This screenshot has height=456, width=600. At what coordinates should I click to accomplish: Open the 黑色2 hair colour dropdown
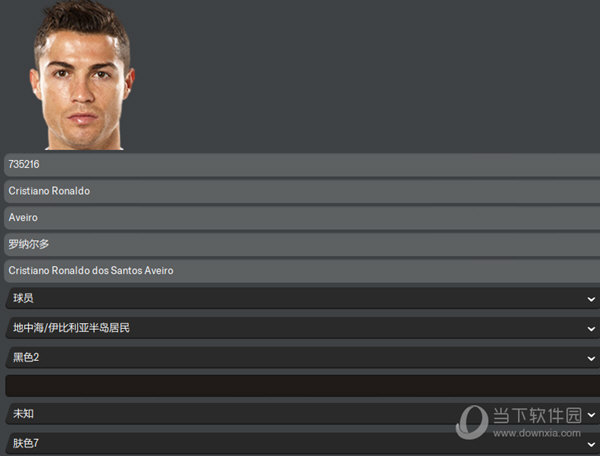click(x=302, y=358)
